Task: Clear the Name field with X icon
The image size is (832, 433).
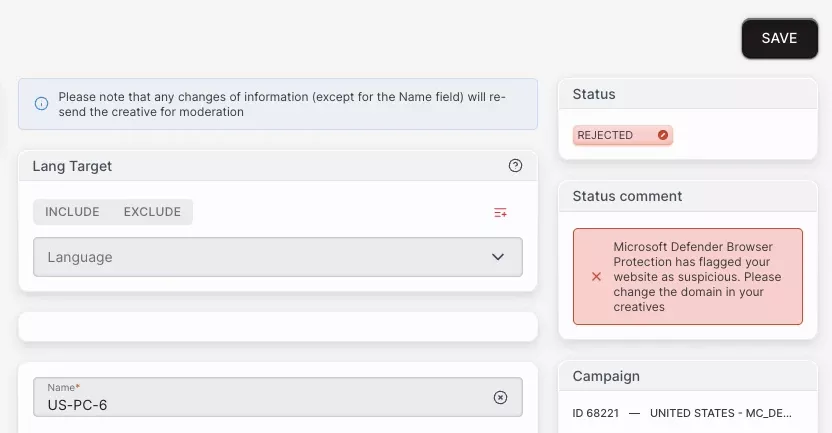Action: [x=500, y=397]
